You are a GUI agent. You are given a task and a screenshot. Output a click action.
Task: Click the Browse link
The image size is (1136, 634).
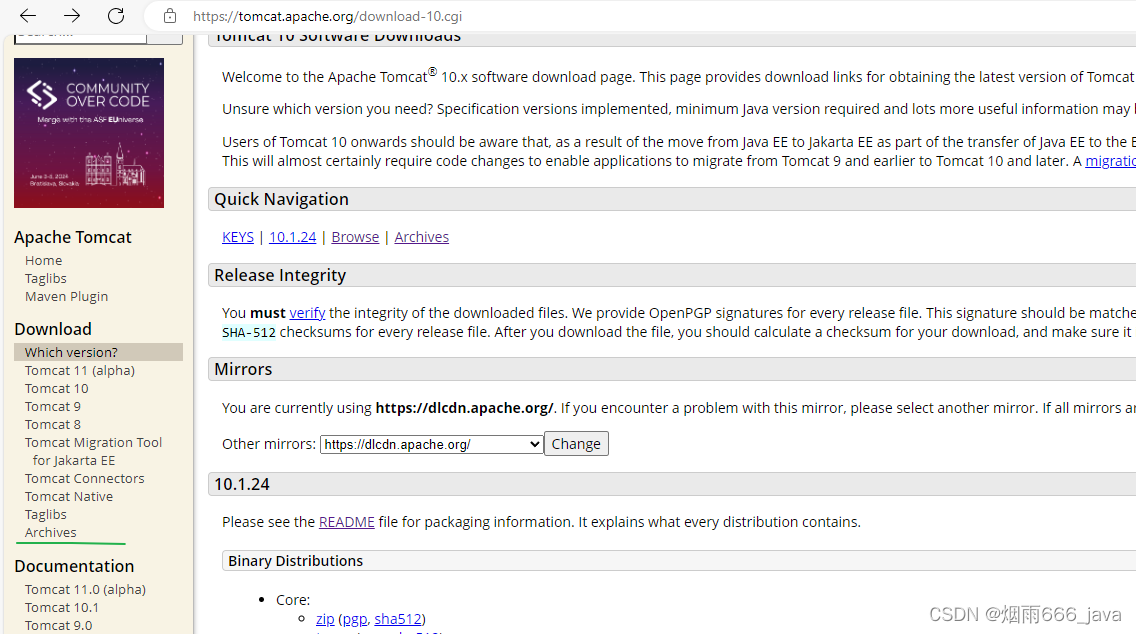(355, 237)
